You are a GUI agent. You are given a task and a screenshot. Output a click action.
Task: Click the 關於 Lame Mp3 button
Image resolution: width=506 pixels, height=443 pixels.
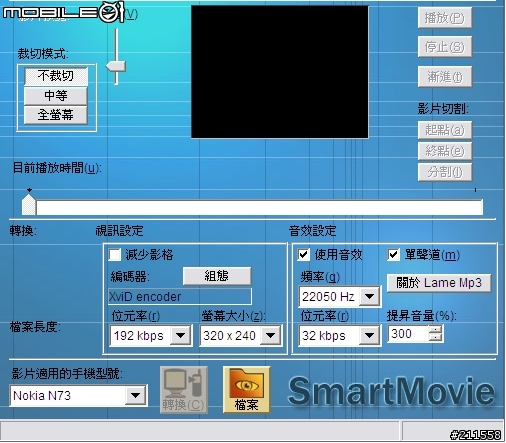coord(439,283)
